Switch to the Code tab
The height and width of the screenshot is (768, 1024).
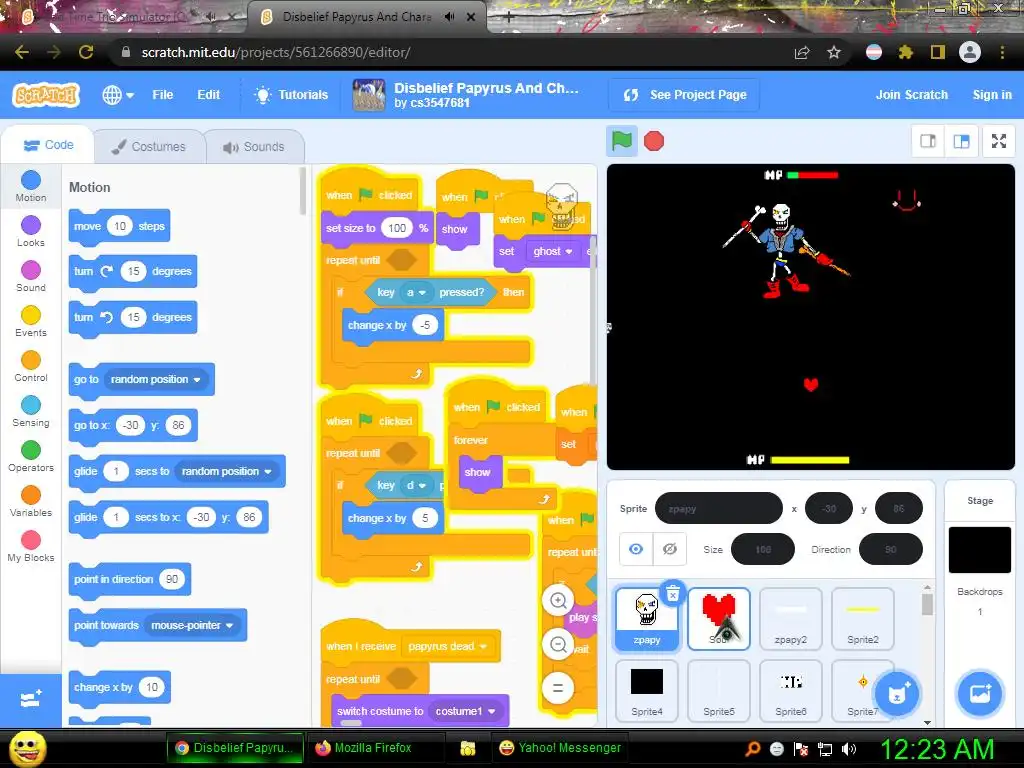(x=48, y=145)
